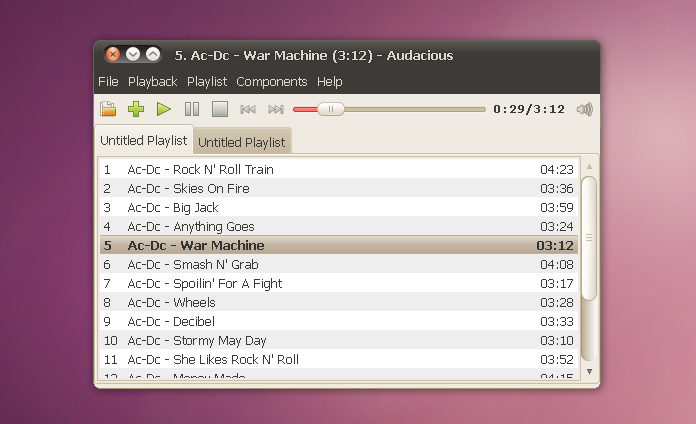Image resolution: width=696 pixels, height=424 pixels.
Task: Select track Ac-Dc - She Likes Rock N' Roll
Action: point(339,360)
